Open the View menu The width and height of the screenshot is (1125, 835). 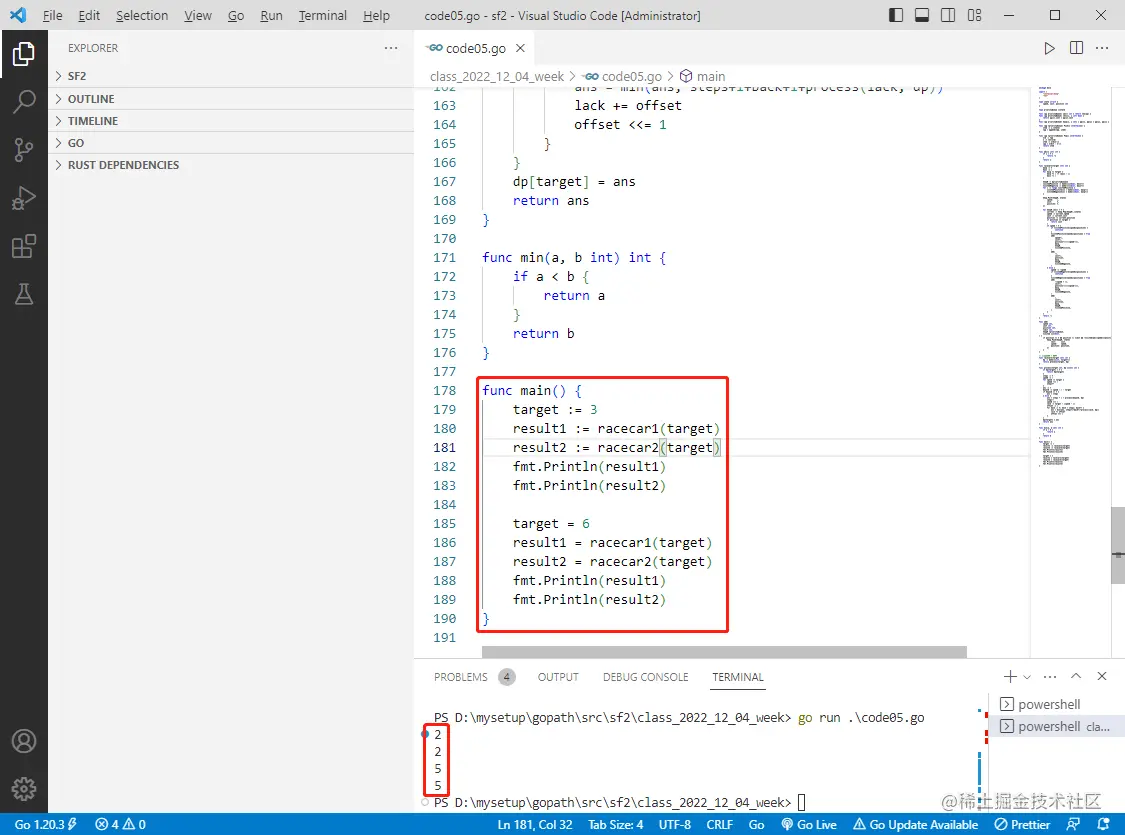tap(197, 15)
